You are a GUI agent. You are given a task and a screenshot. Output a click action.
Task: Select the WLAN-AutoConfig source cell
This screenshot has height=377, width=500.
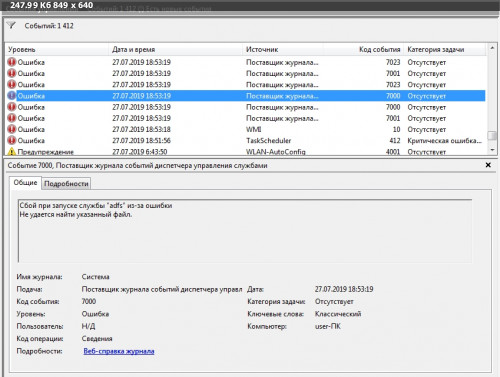point(276,152)
